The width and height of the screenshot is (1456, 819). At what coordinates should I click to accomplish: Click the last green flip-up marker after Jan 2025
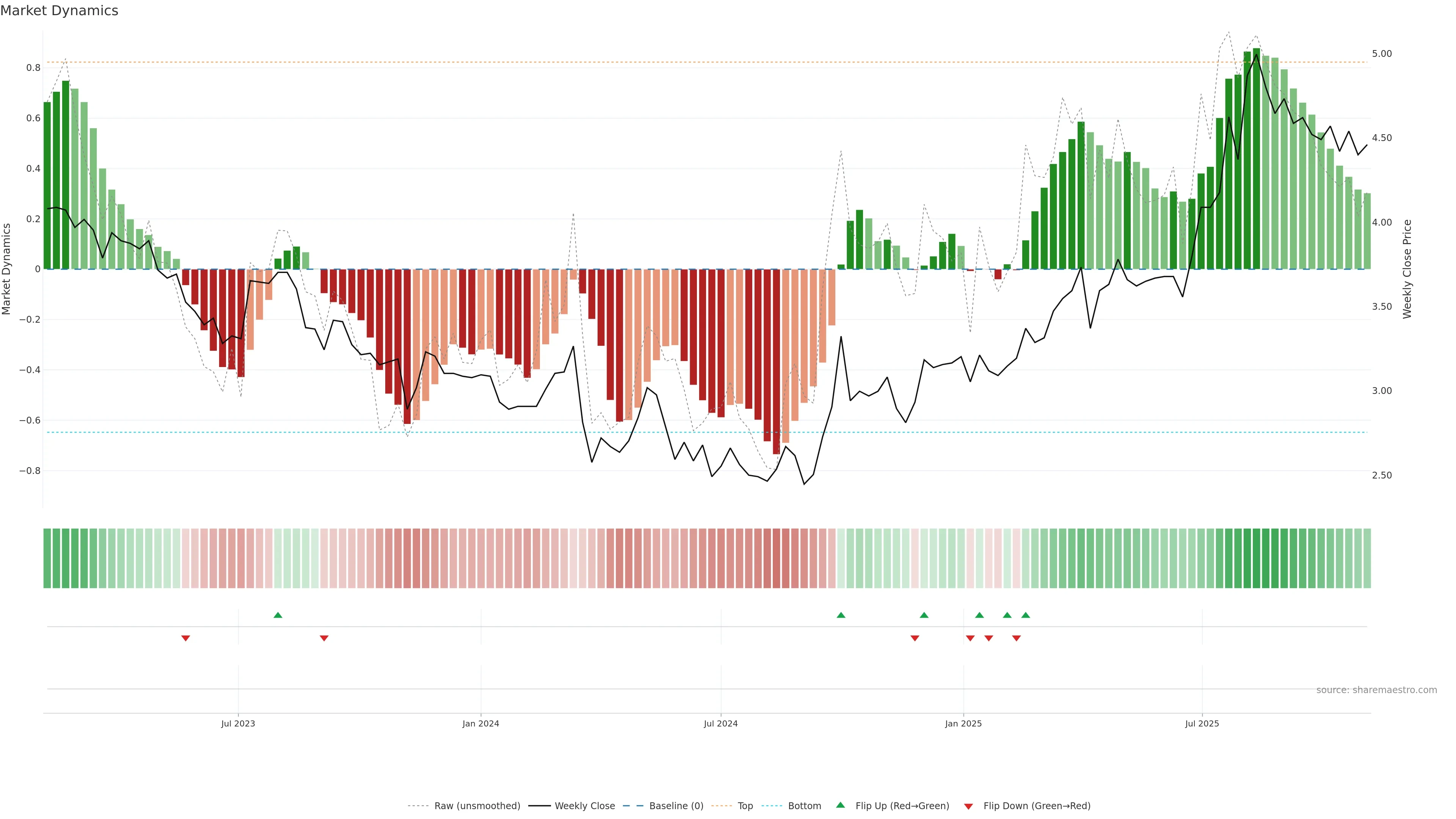(1025, 615)
